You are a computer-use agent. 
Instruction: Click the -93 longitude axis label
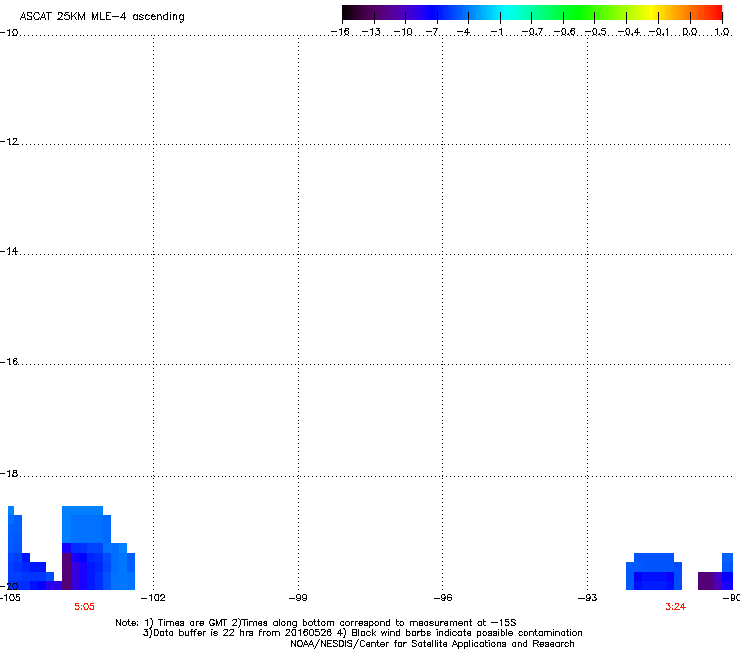pyautogui.click(x=588, y=597)
